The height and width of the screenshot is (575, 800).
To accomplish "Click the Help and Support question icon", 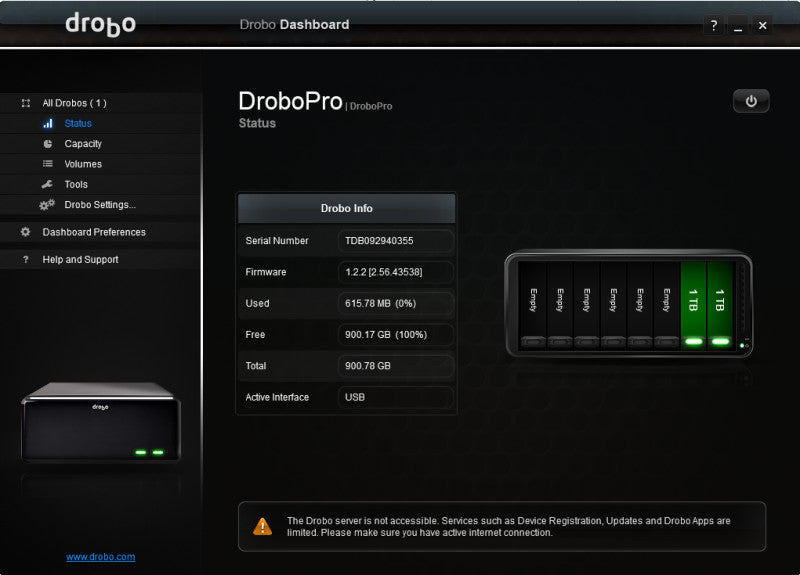I will (26, 260).
